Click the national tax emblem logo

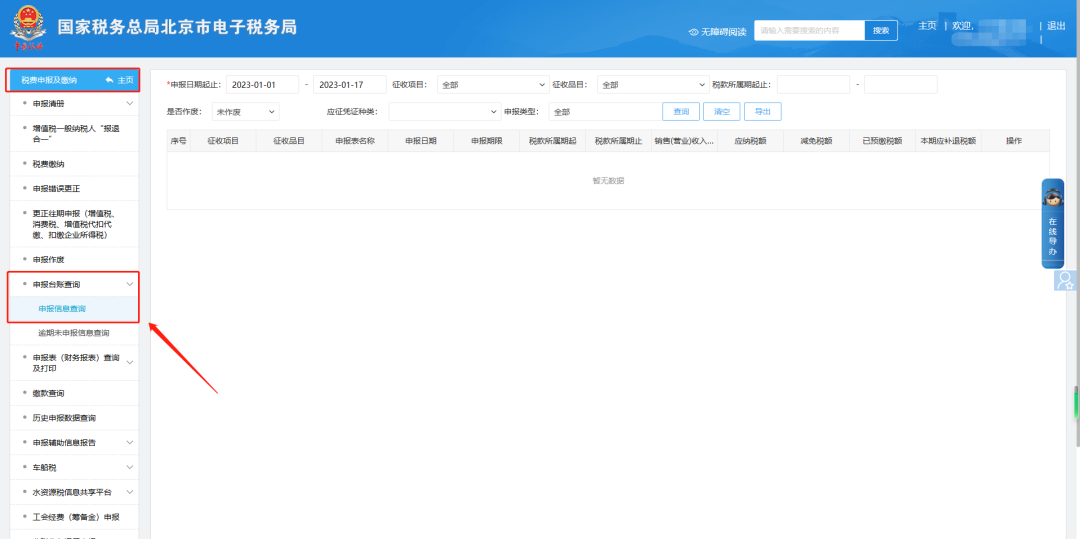pos(29,27)
